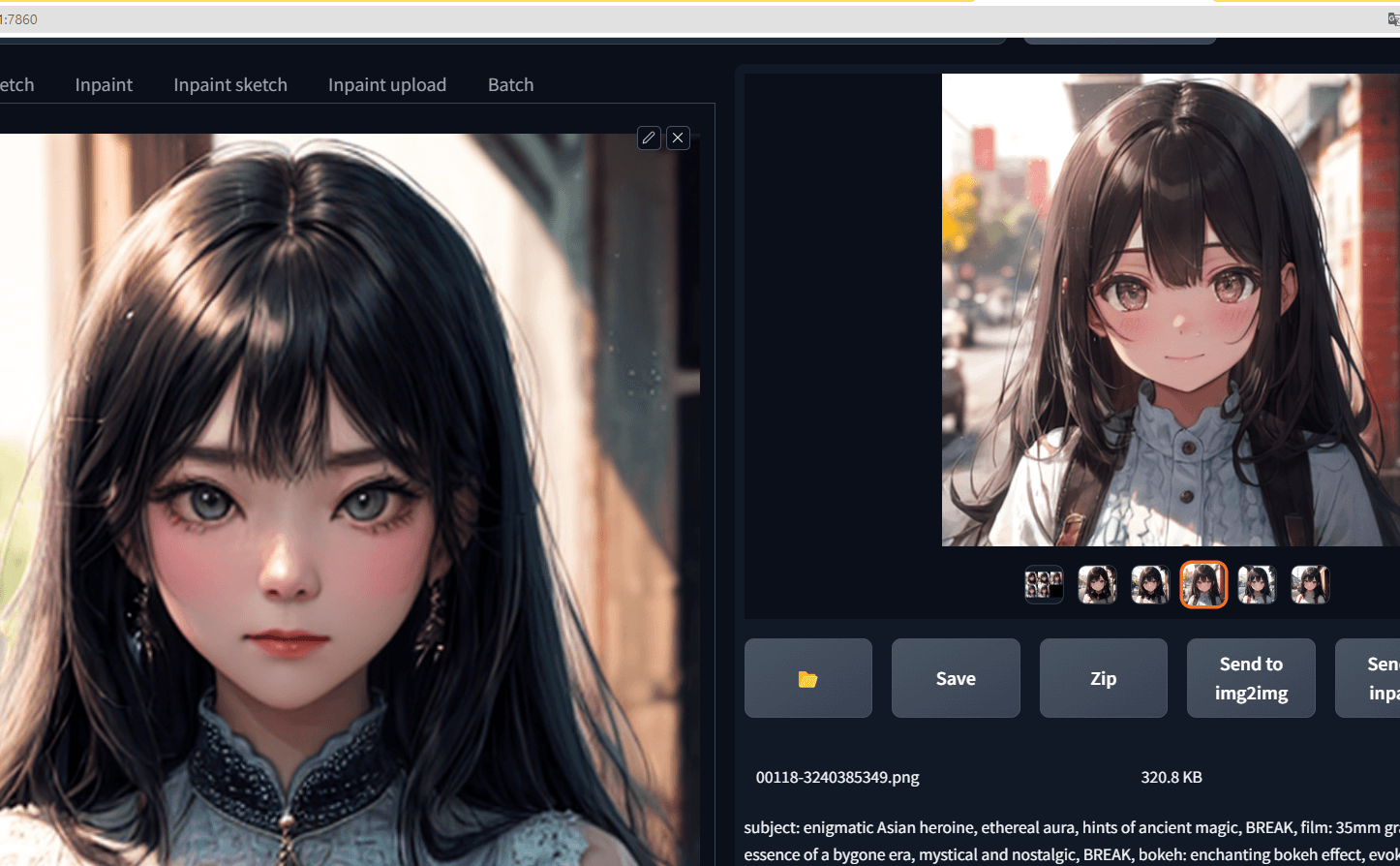Open the Batch tab

510,85
